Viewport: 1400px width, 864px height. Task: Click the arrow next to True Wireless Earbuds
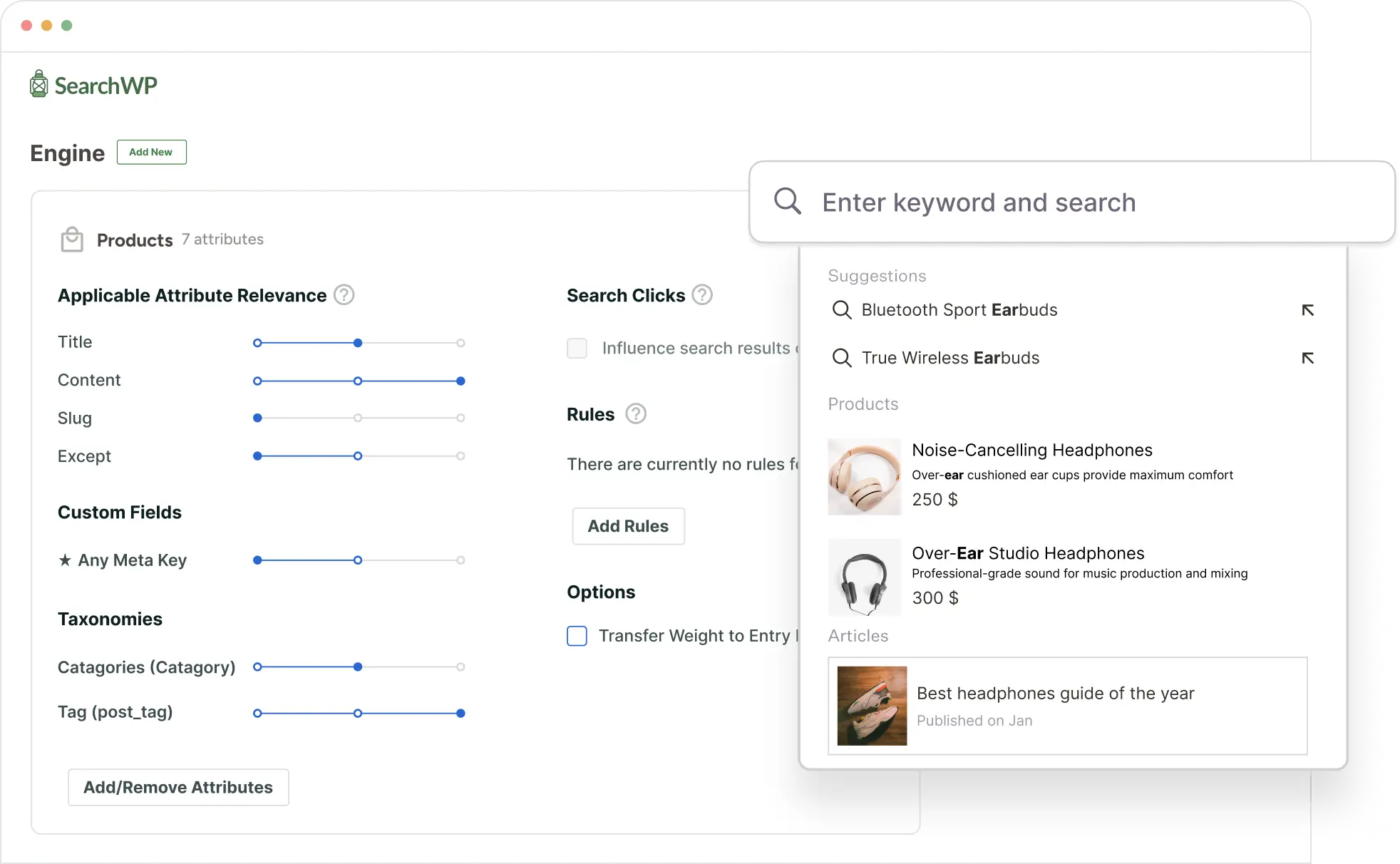(x=1308, y=358)
